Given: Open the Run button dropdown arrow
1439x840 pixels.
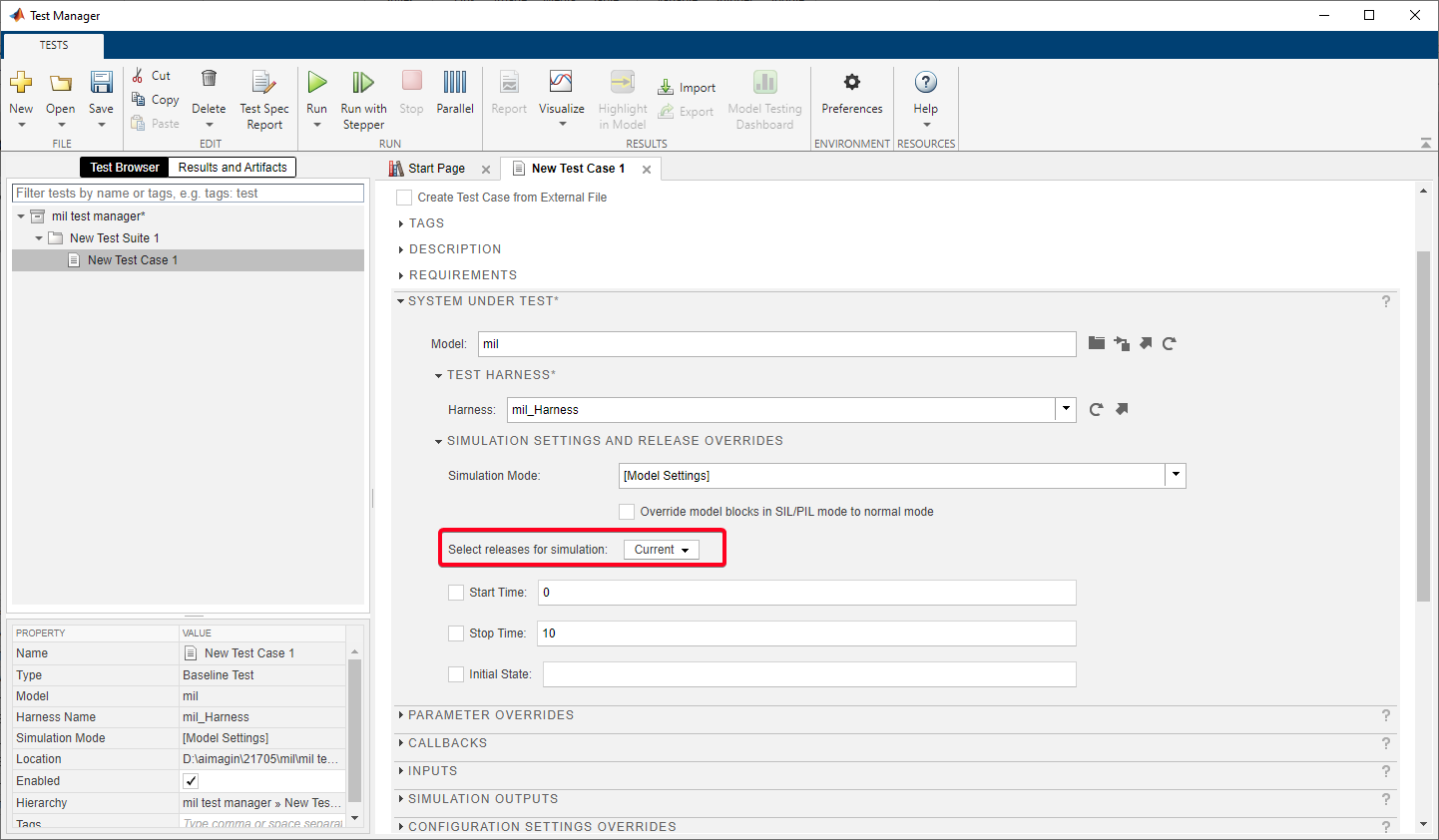Looking at the screenshot, I should [x=317, y=126].
